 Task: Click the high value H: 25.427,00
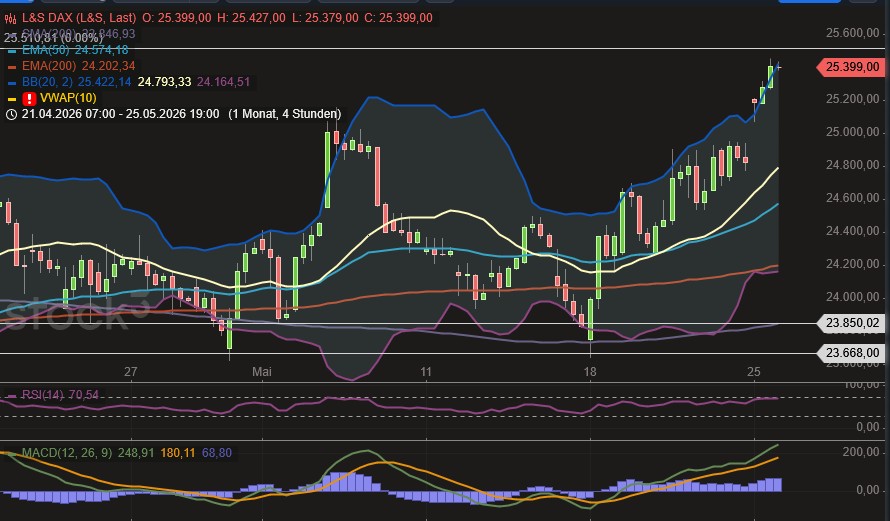click(x=251, y=18)
